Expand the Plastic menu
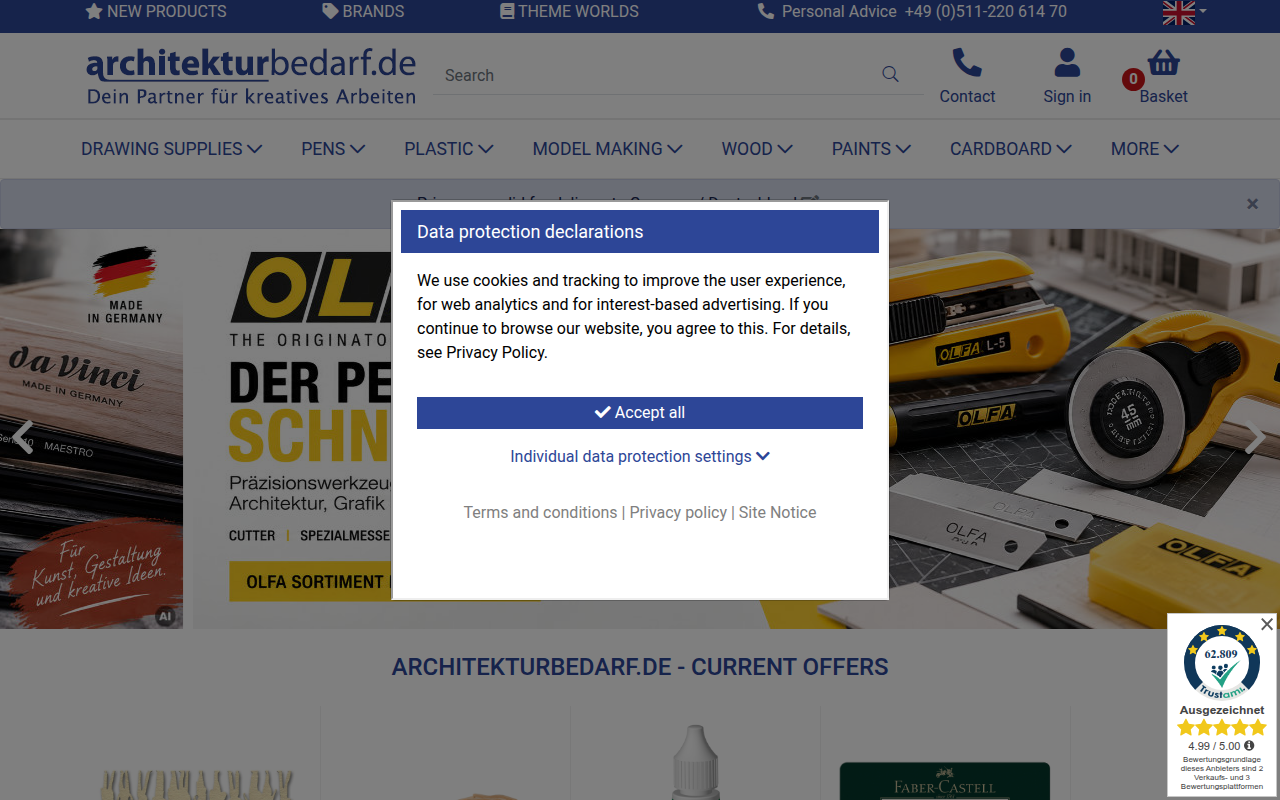Viewport: 1280px width, 800px height. point(449,149)
